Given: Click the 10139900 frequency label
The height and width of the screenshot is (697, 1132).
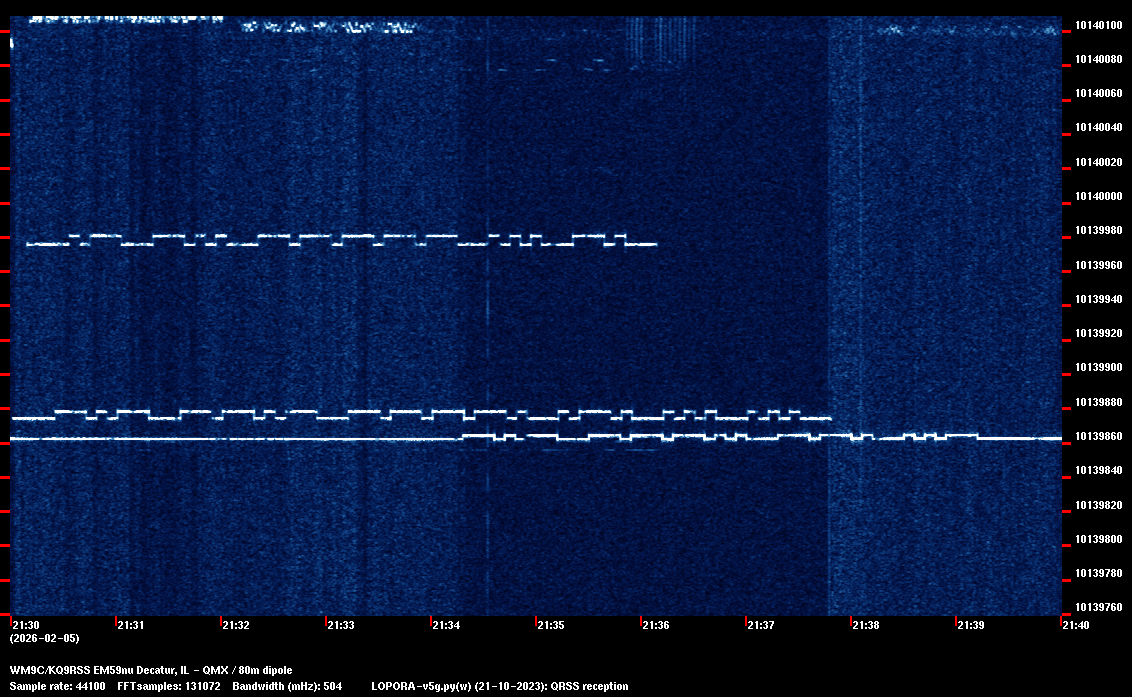Looking at the screenshot, I should (x=1099, y=368).
